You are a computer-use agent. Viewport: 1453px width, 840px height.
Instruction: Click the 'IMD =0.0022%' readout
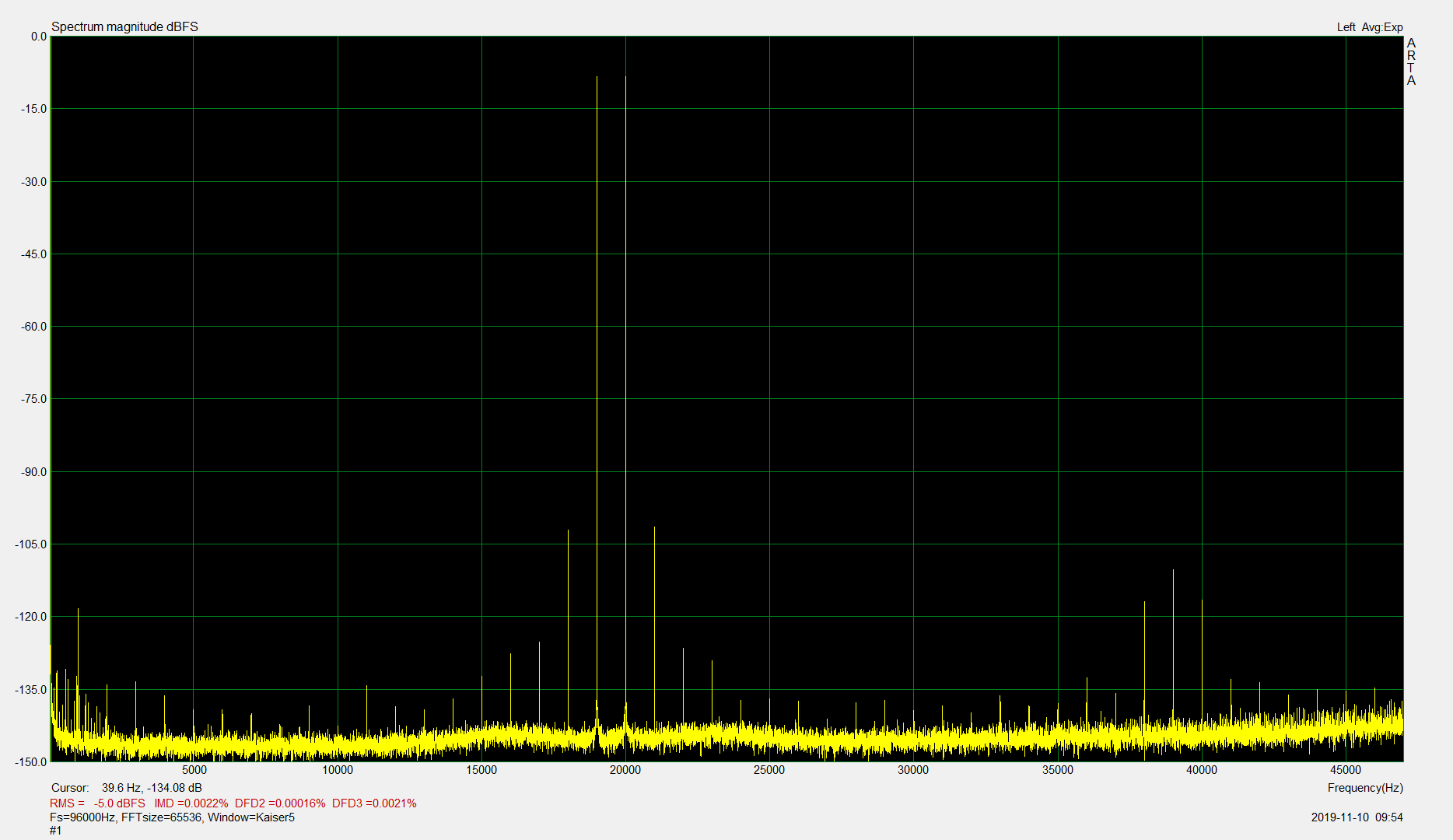[191, 803]
